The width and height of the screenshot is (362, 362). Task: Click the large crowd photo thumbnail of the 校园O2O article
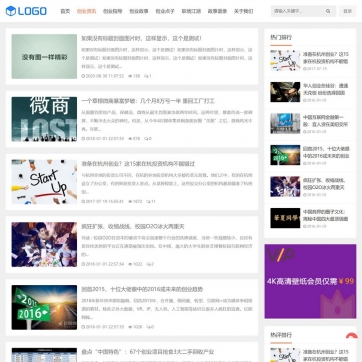[44, 244]
